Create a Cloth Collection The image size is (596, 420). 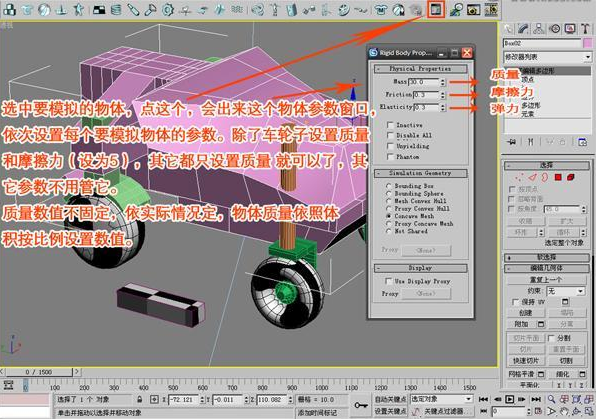pyautogui.click(x=26, y=9)
